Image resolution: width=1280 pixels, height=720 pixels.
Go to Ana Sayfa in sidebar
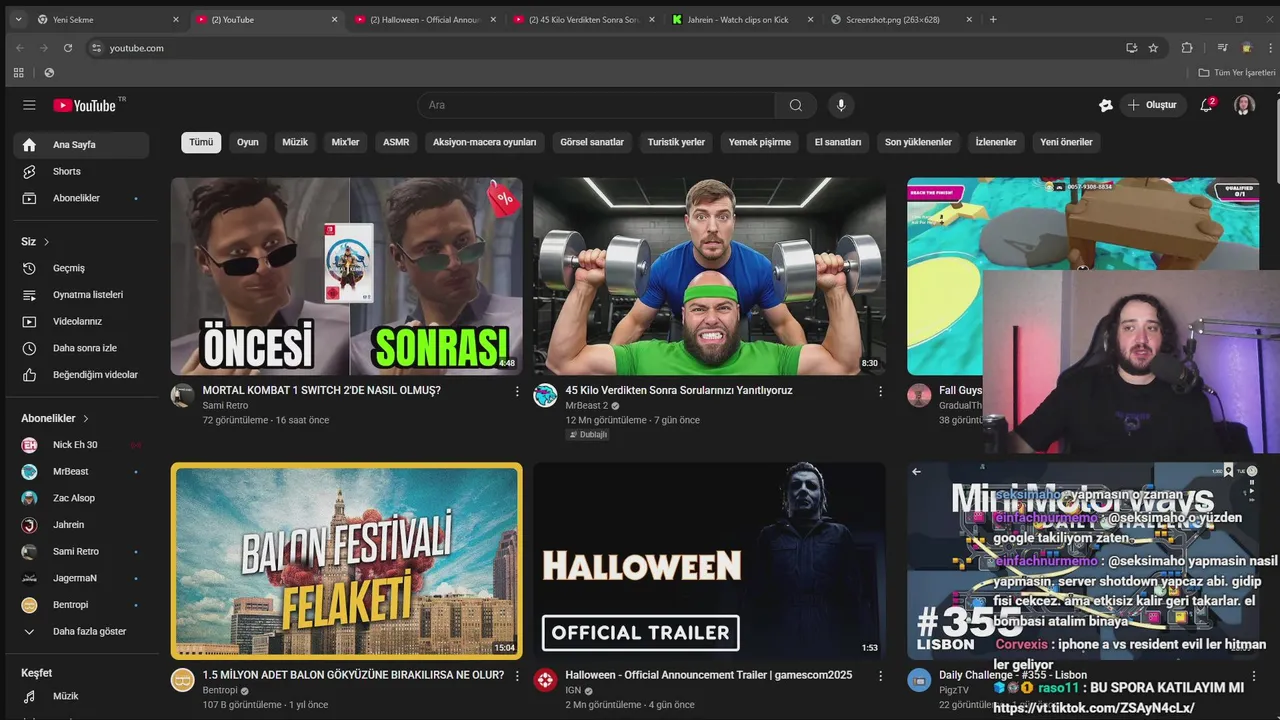click(81, 145)
